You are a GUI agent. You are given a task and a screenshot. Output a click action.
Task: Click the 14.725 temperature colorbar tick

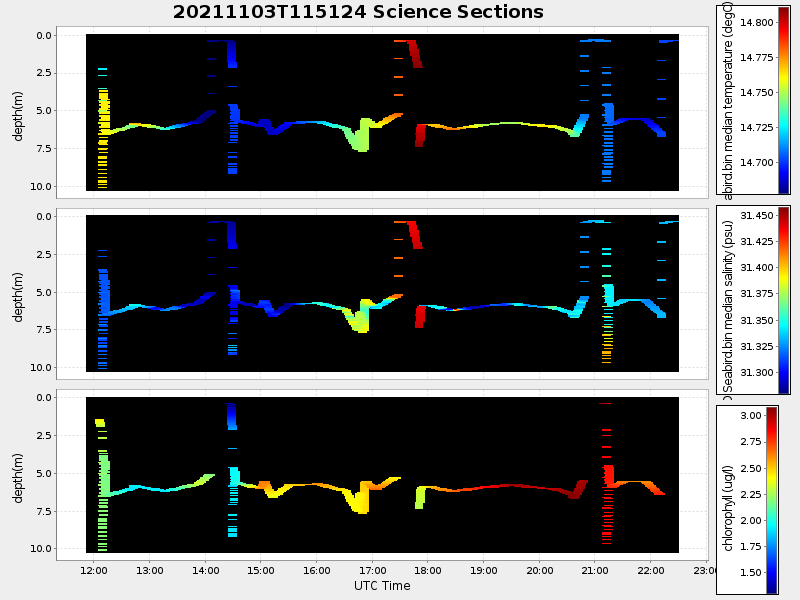click(757, 128)
